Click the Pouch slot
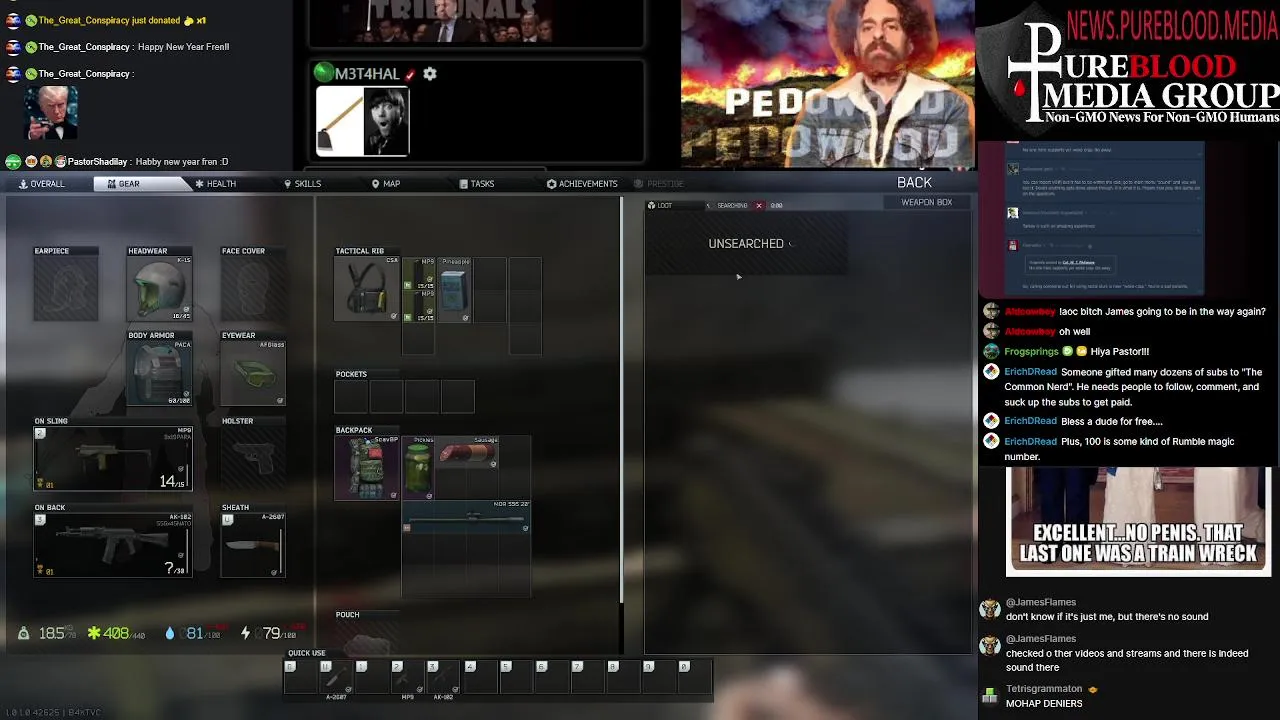This screenshot has width=1280, height=720. tap(367, 638)
